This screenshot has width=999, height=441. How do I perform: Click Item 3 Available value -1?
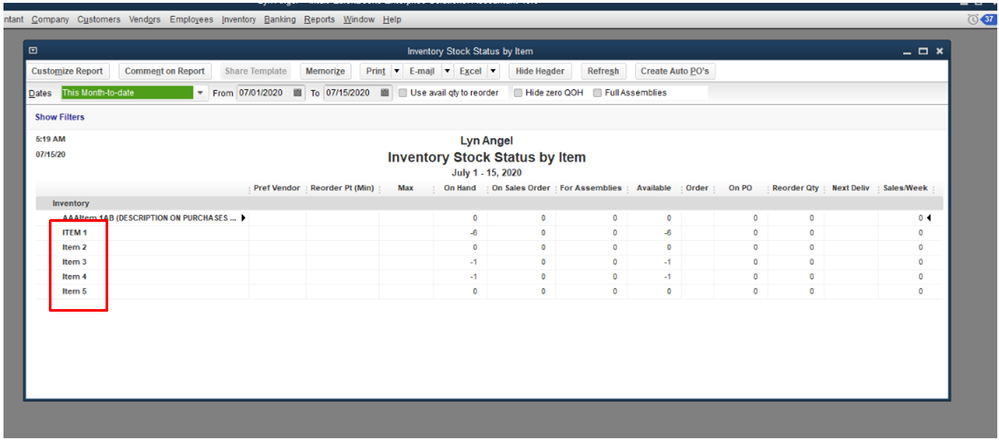667,262
